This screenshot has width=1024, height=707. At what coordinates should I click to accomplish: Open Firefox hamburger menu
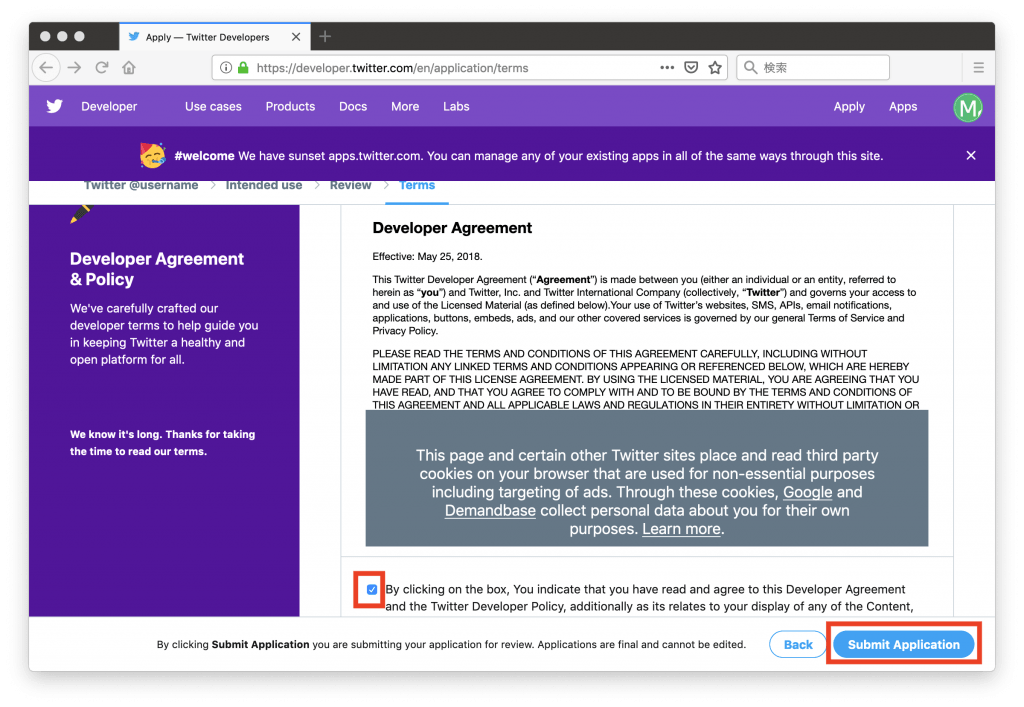[x=978, y=68]
